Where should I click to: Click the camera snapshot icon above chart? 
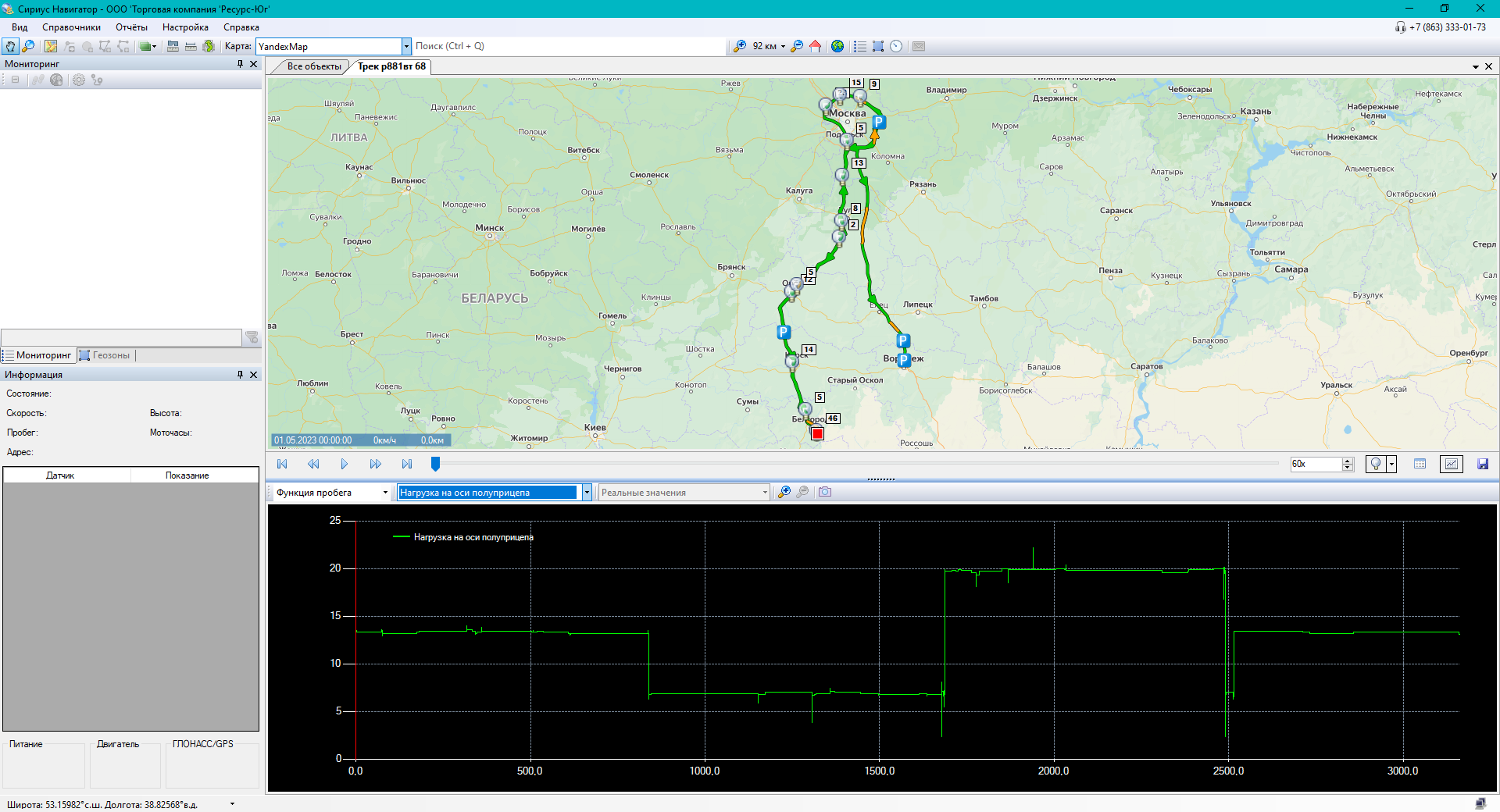[825, 492]
